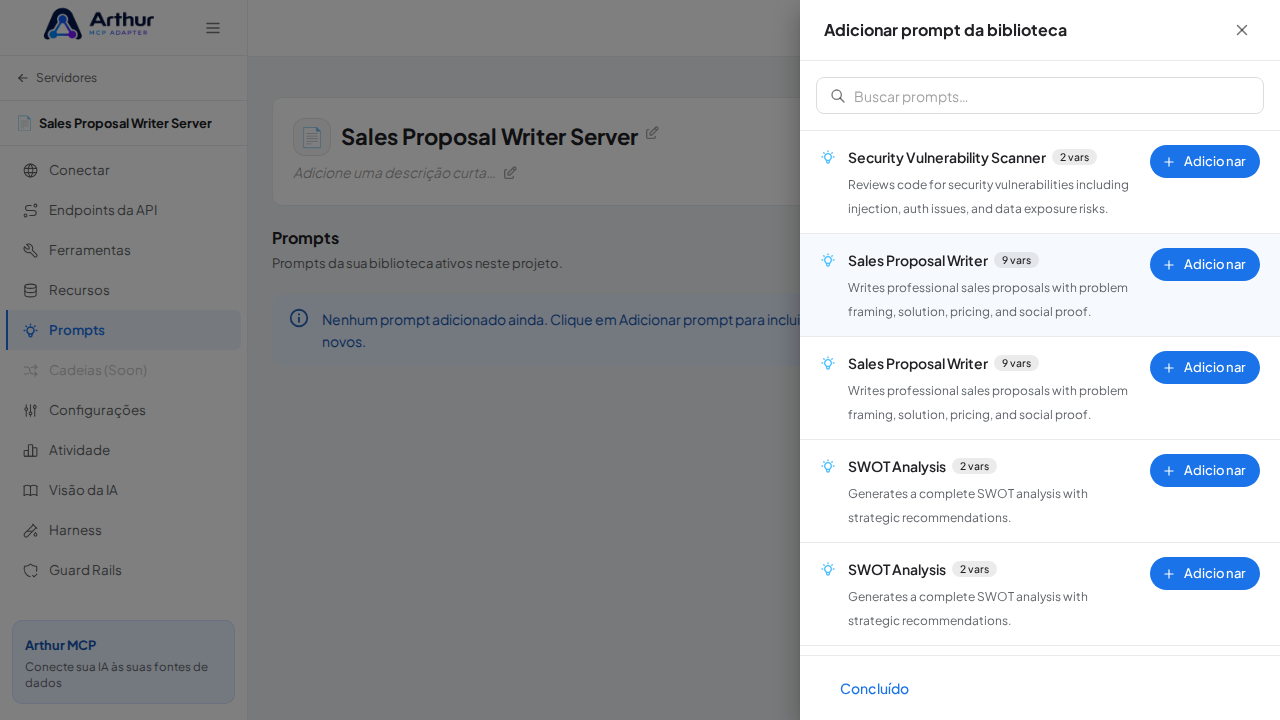Close the Adicionar prompt da biblioteca panel
The width and height of the screenshot is (1280, 720).
(1242, 30)
